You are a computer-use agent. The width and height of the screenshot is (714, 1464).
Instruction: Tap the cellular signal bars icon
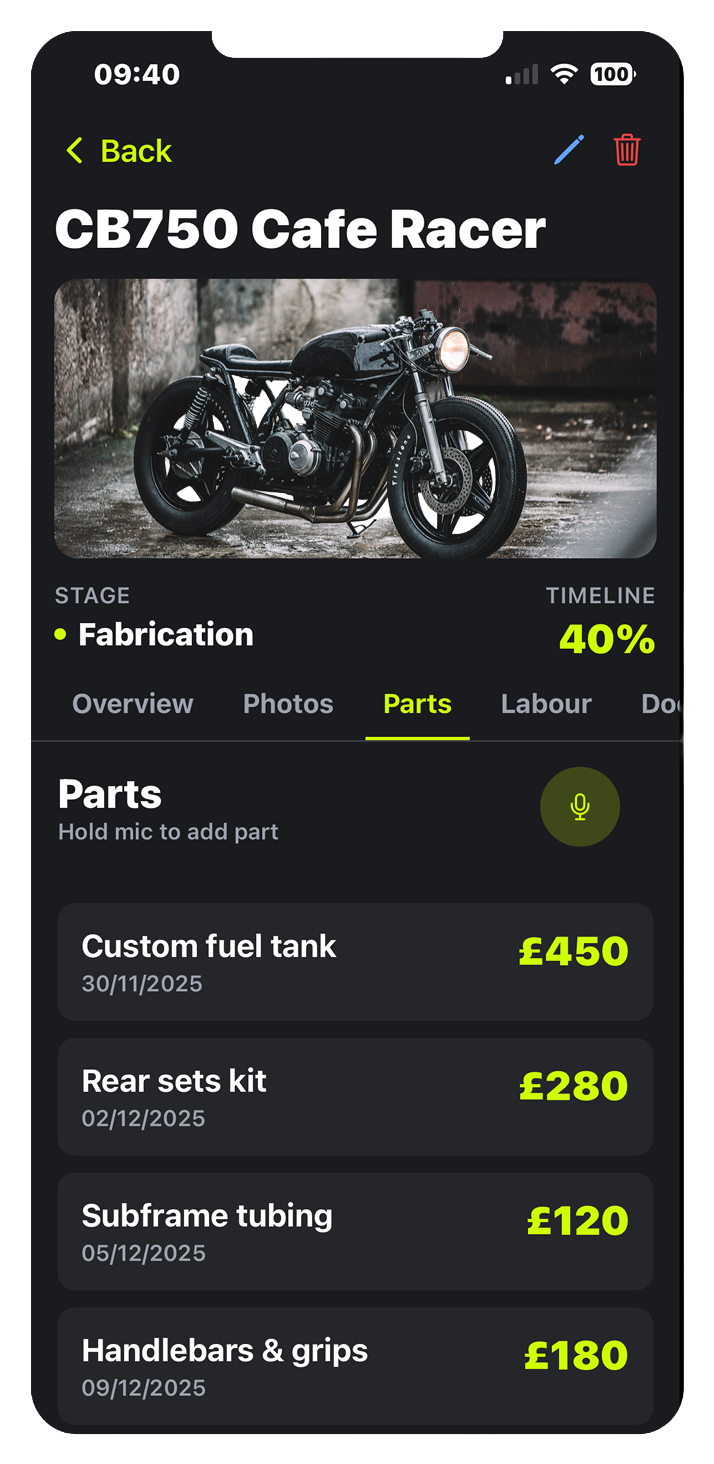[522, 74]
